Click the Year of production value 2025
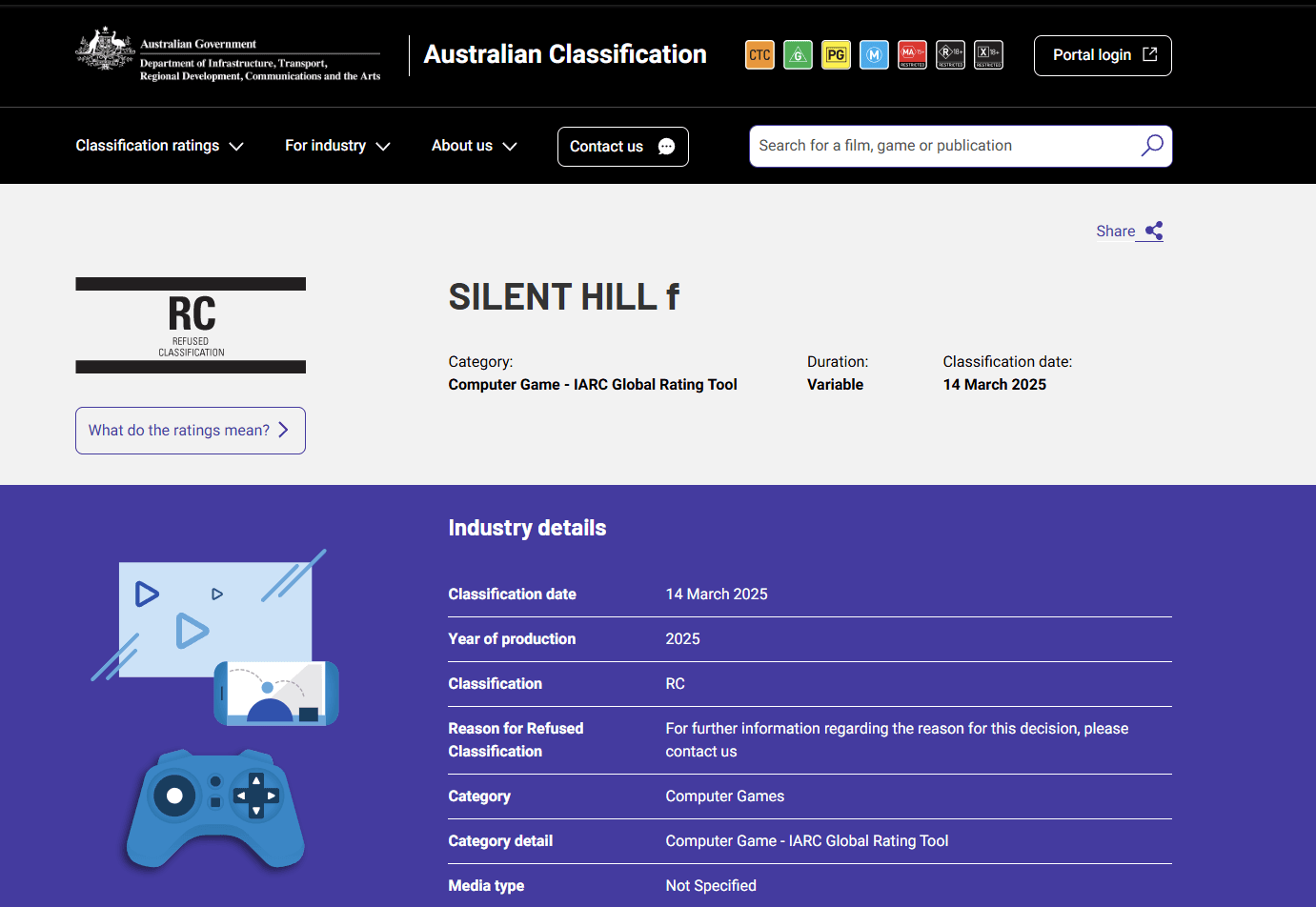The image size is (1316, 907). pyautogui.click(x=682, y=639)
